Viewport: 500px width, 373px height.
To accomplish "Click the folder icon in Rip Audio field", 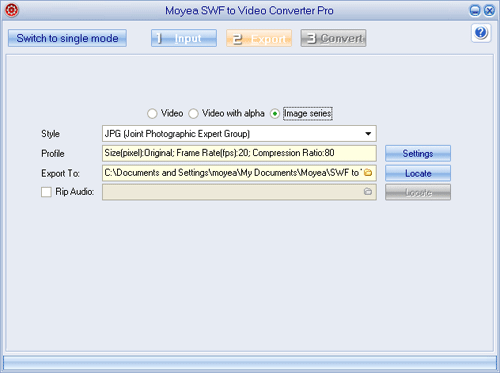I will [x=368, y=192].
